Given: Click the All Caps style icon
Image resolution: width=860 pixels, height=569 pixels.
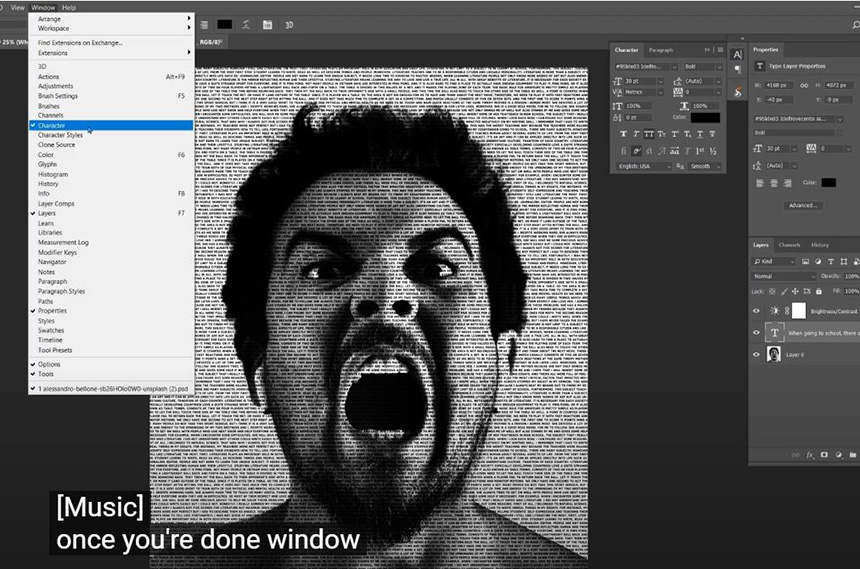Looking at the screenshot, I should click(651, 134).
